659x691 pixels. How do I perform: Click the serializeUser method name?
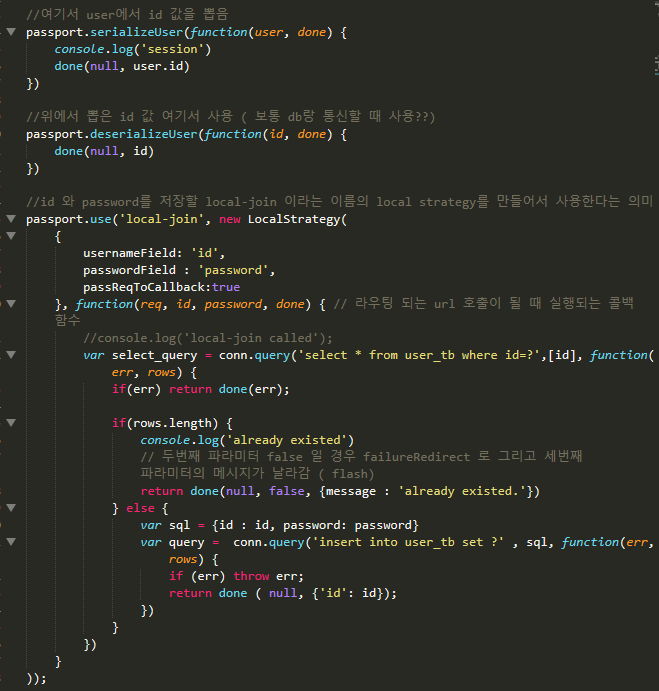click(136, 32)
